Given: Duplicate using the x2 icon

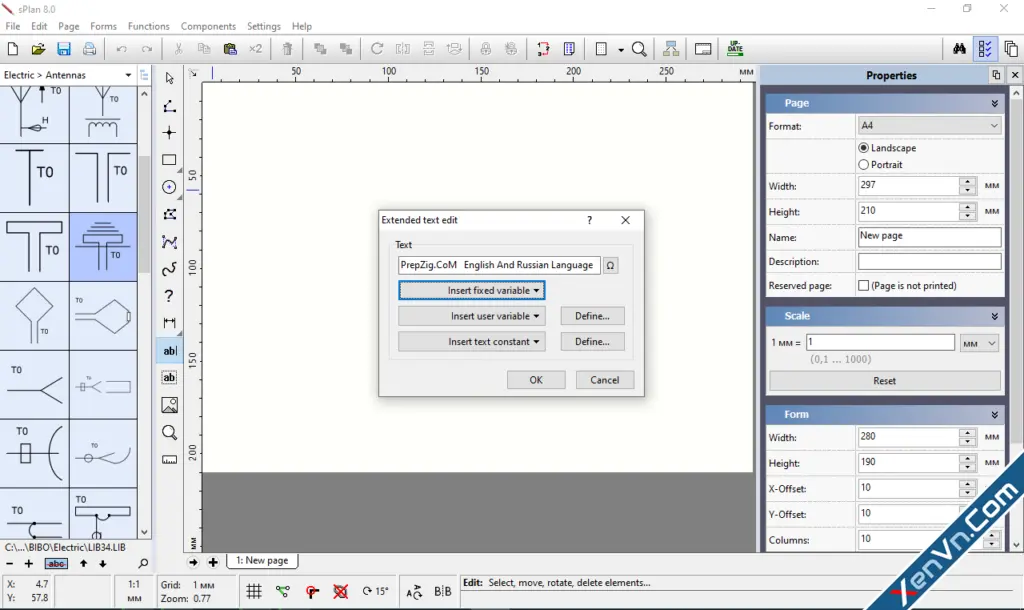Looking at the screenshot, I should point(255,49).
